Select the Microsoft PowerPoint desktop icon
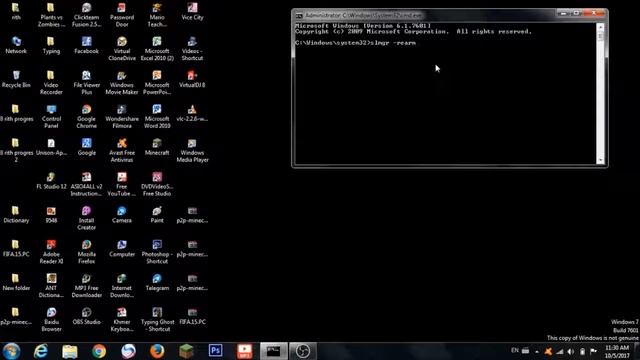The image size is (640, 360). point(157,82)
